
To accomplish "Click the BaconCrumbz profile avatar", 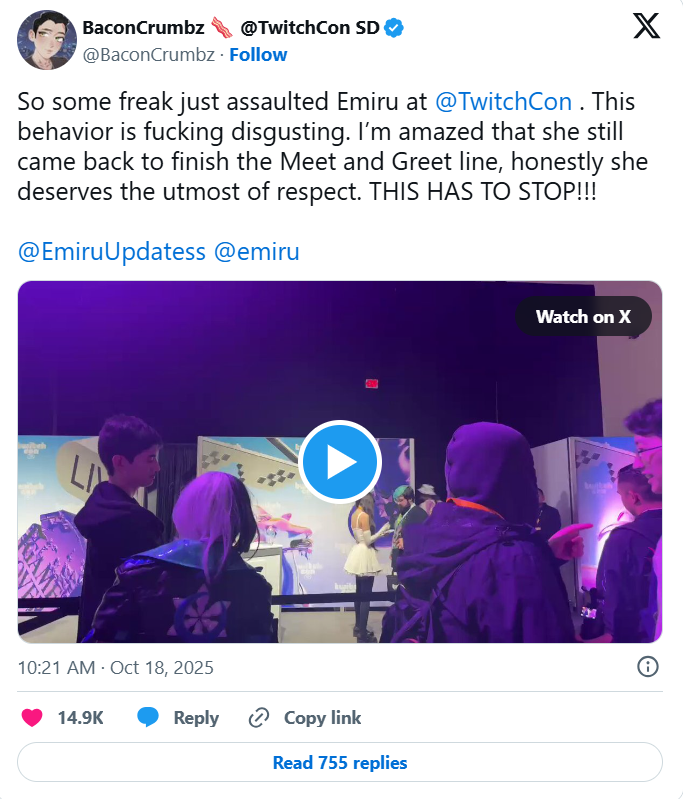I will pos(42,39).
